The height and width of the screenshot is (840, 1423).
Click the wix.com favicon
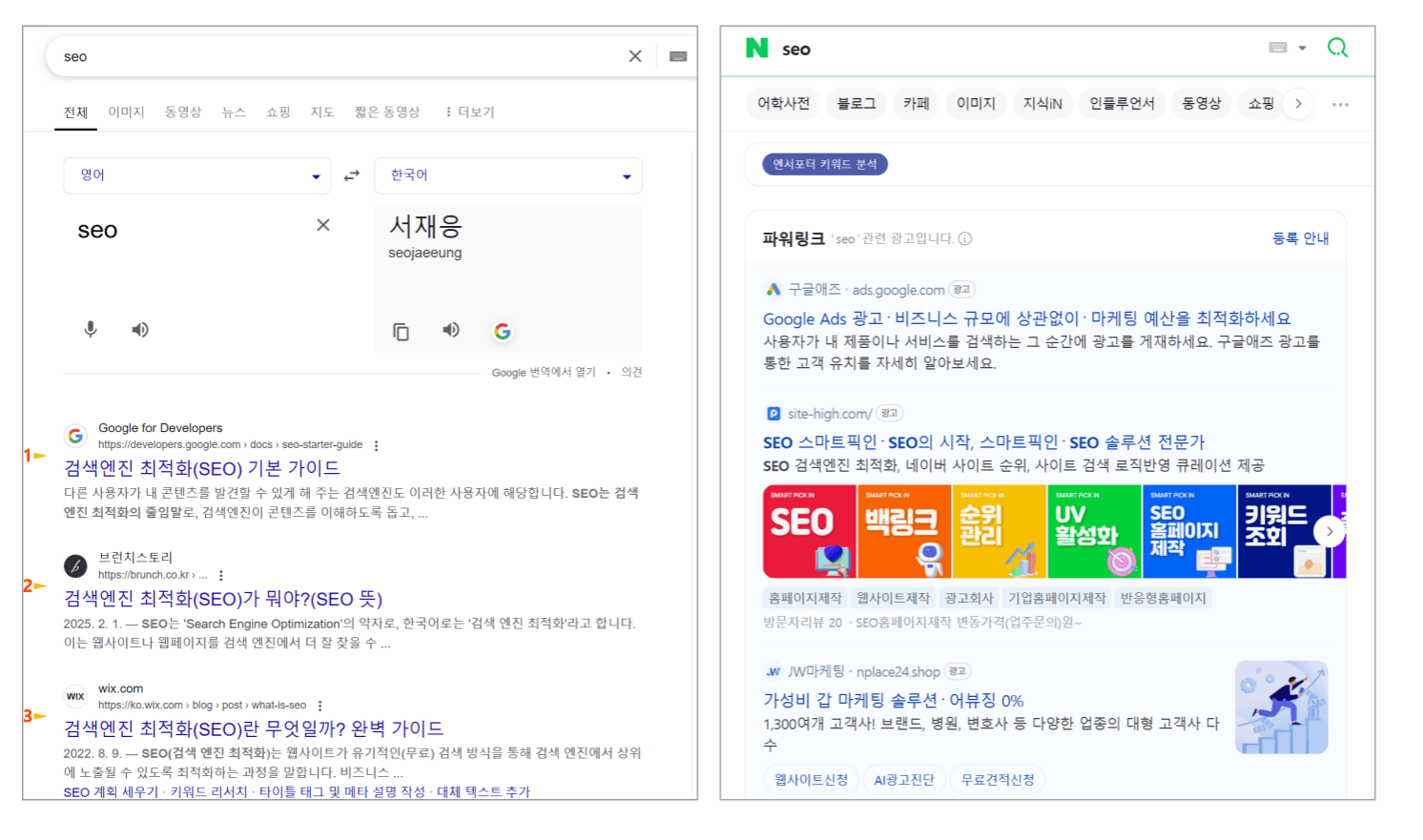tap(75, 696)
